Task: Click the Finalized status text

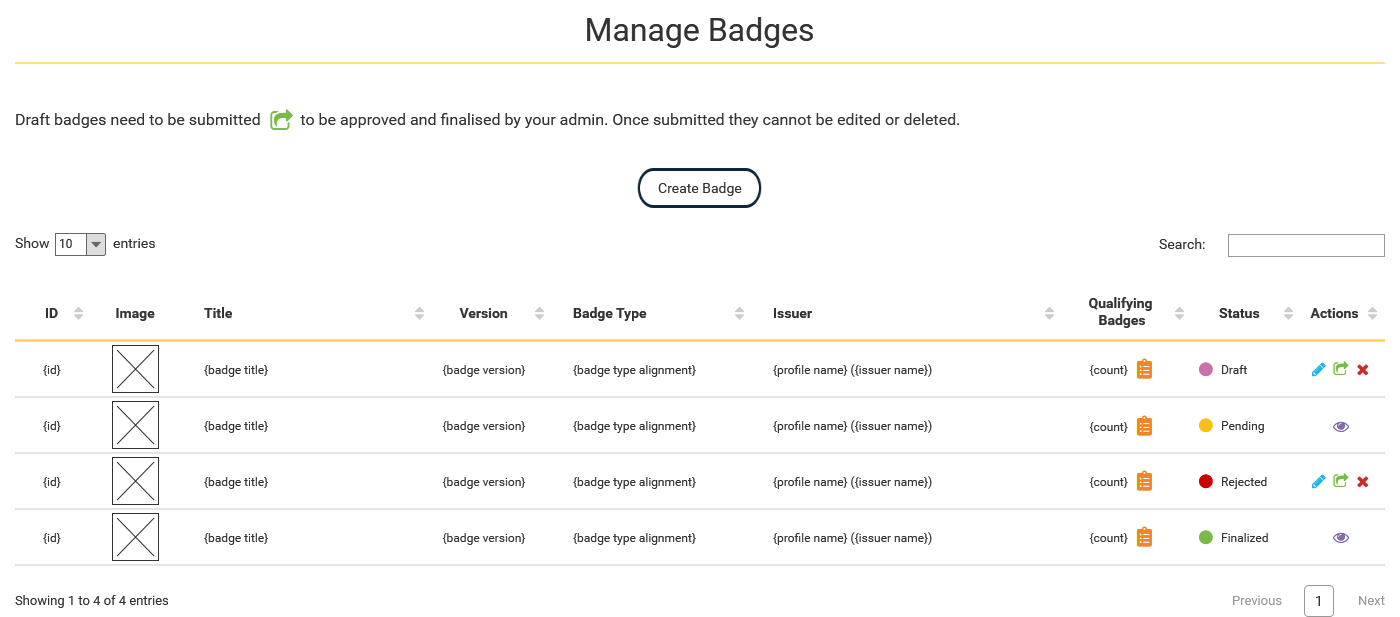Action: [1245, 538]
